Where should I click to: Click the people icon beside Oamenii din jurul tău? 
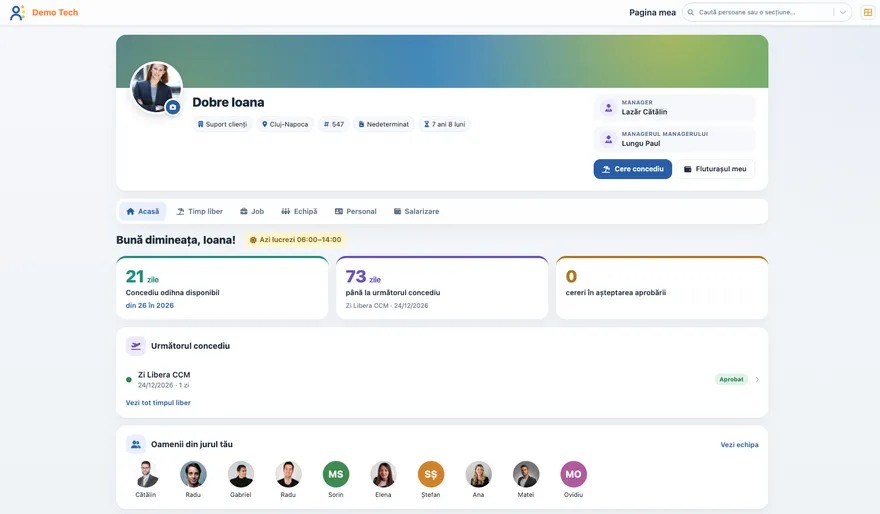(x=136, y=444)
